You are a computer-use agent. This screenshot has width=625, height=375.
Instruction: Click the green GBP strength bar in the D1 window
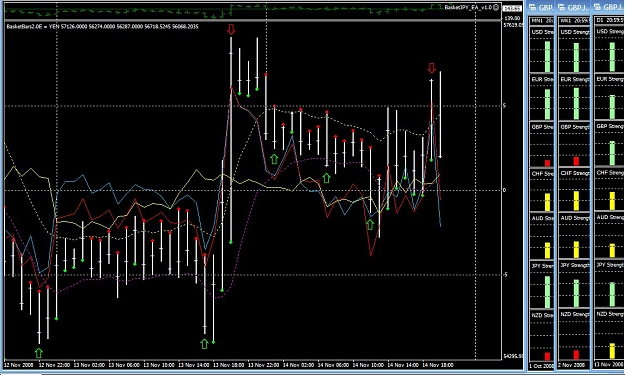click(612, 153)
